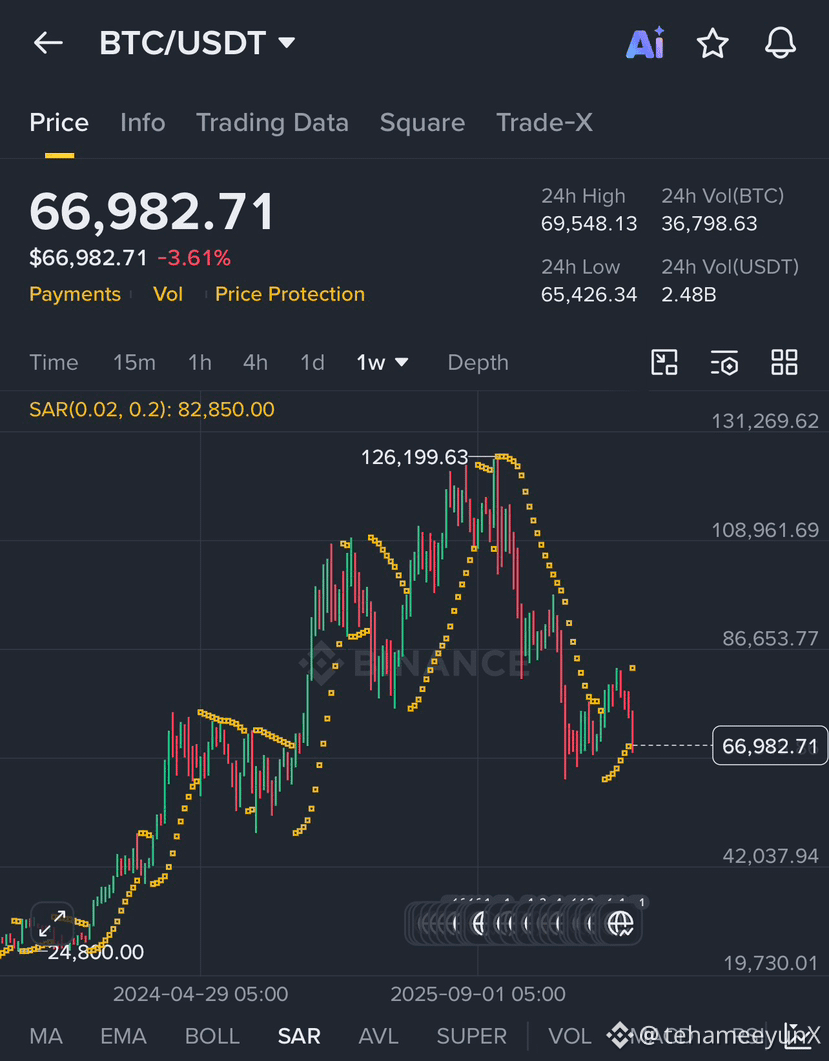Click the 24h Vol(USDT) value 2.48B

689,295
